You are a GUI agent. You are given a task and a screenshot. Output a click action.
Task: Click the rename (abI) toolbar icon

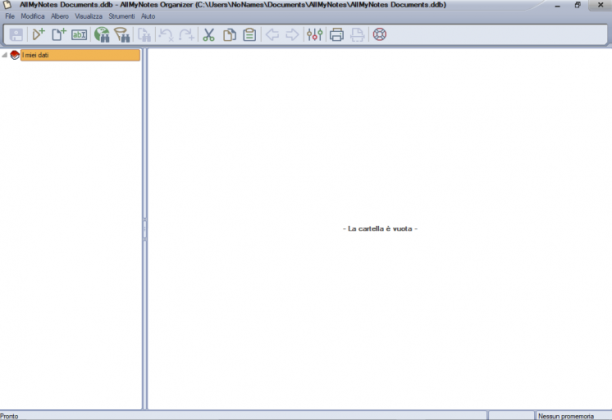79,35
